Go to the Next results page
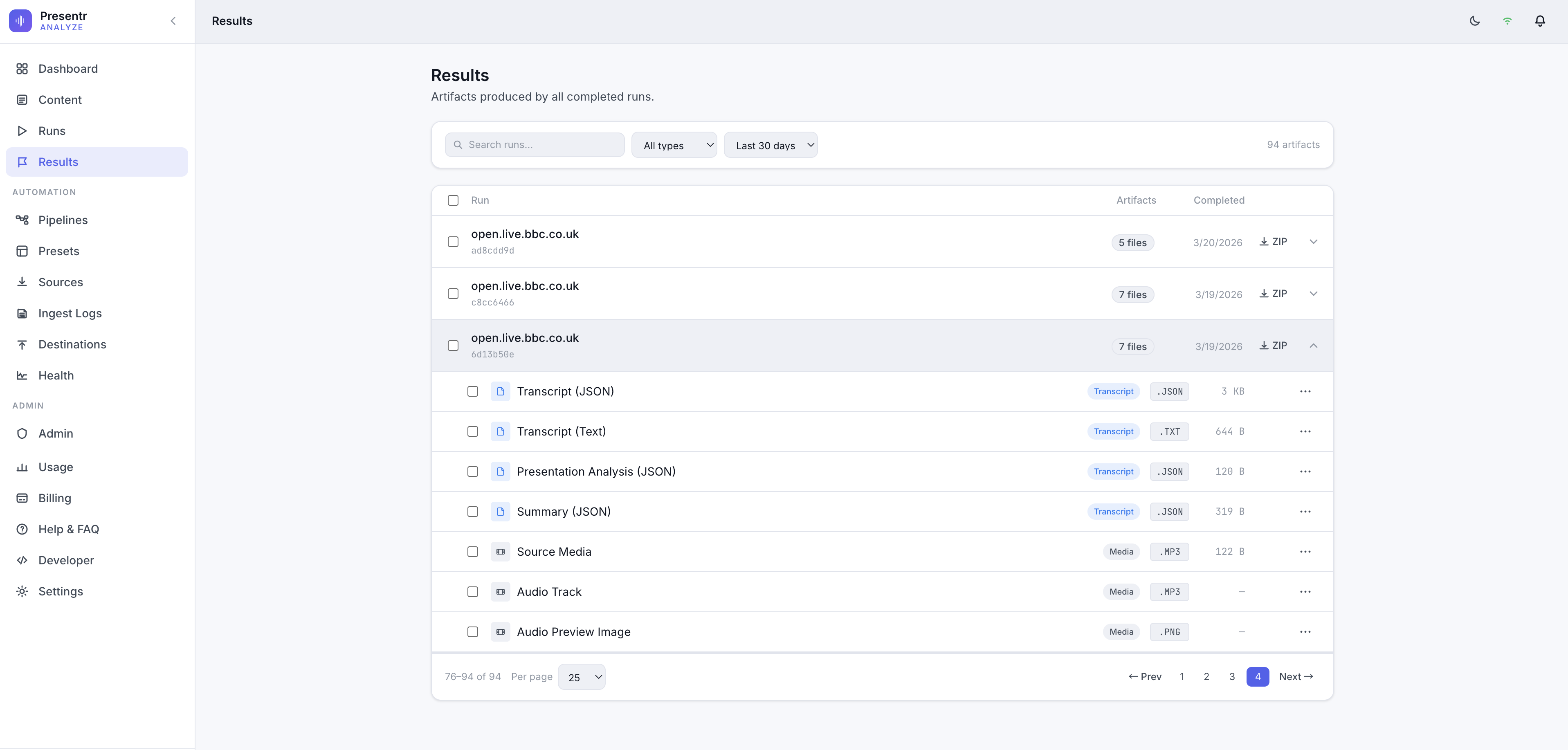This screenshot has width=1568, height=750. 1296,676
